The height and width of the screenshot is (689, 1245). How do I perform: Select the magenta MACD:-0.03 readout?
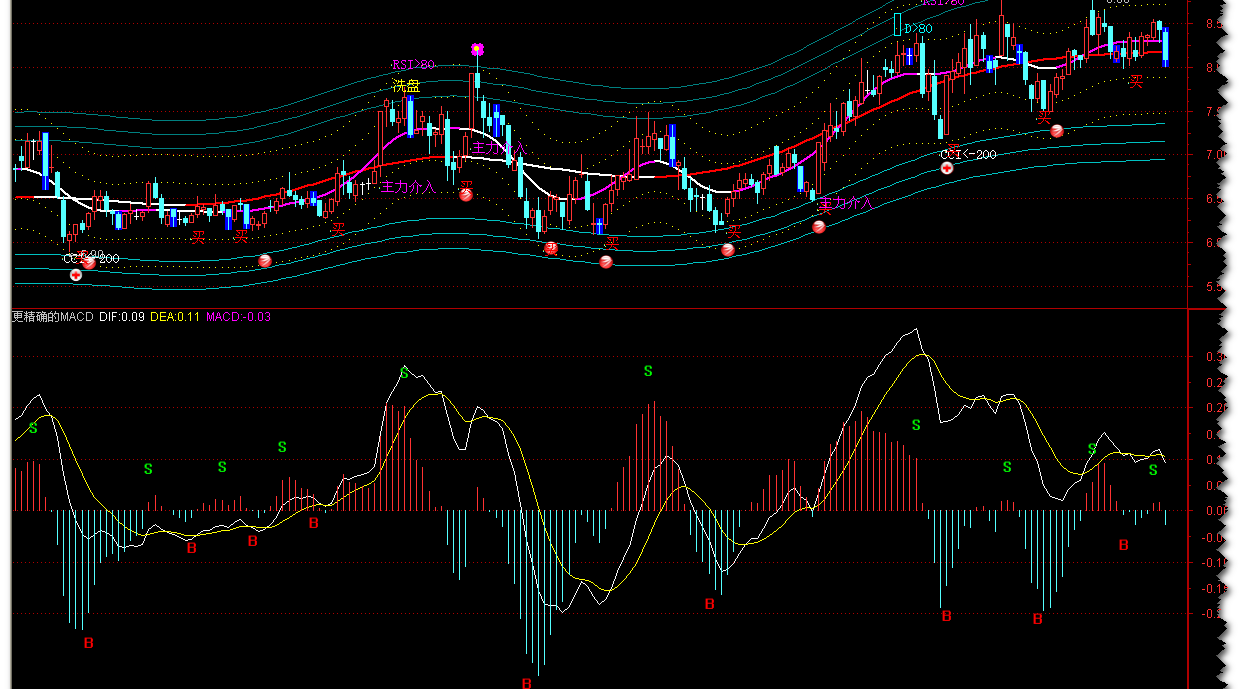(238, 317)
